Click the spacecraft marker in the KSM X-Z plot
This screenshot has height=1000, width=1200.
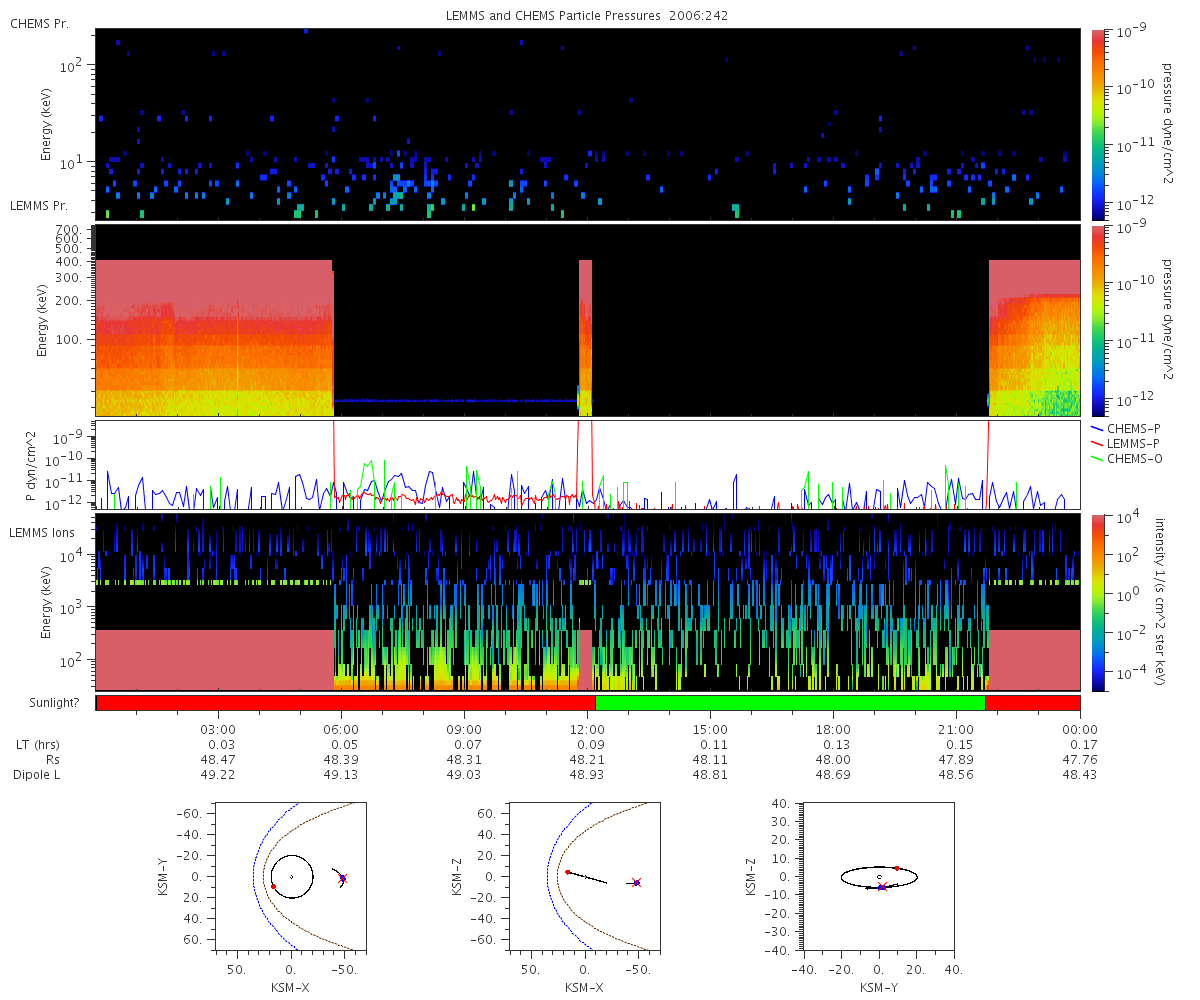pos(636,882)
